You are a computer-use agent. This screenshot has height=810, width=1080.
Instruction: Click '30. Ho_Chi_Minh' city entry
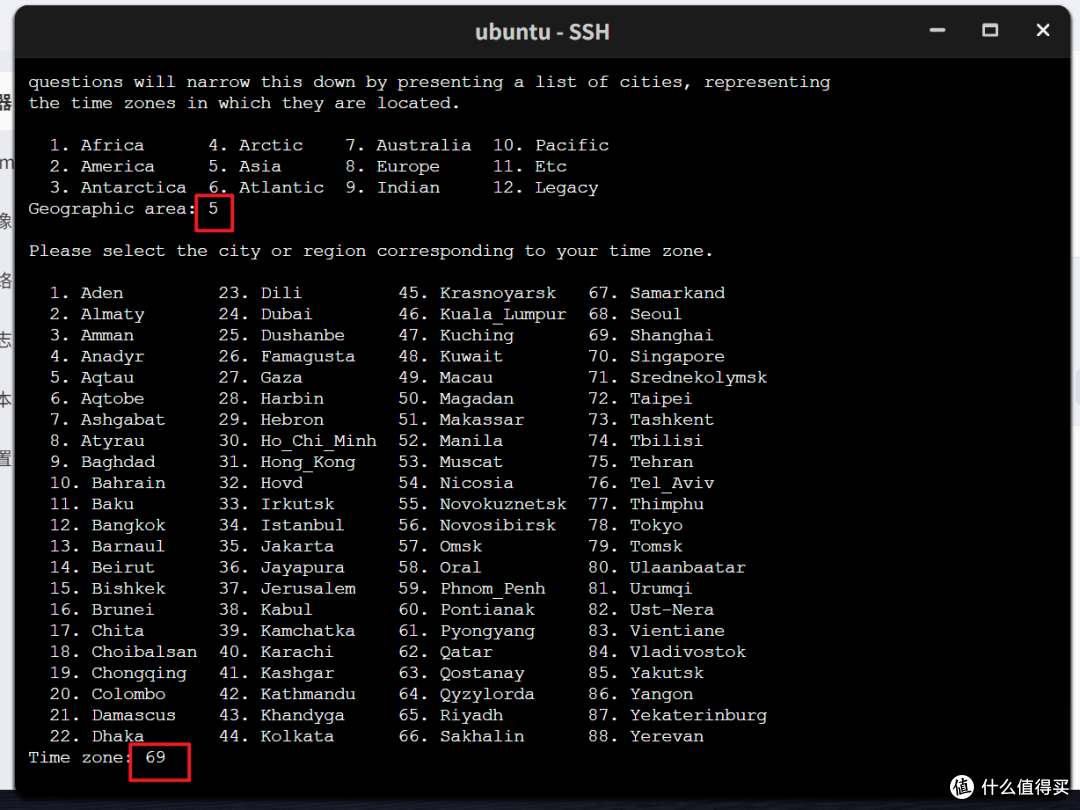(x=298, y=441)
